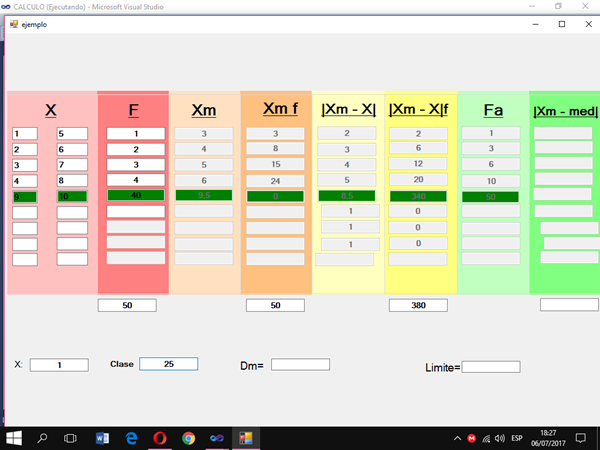Viewport: 600px width, 450px height.
Task: Click the Dm= result field
Action: point(300,364)
